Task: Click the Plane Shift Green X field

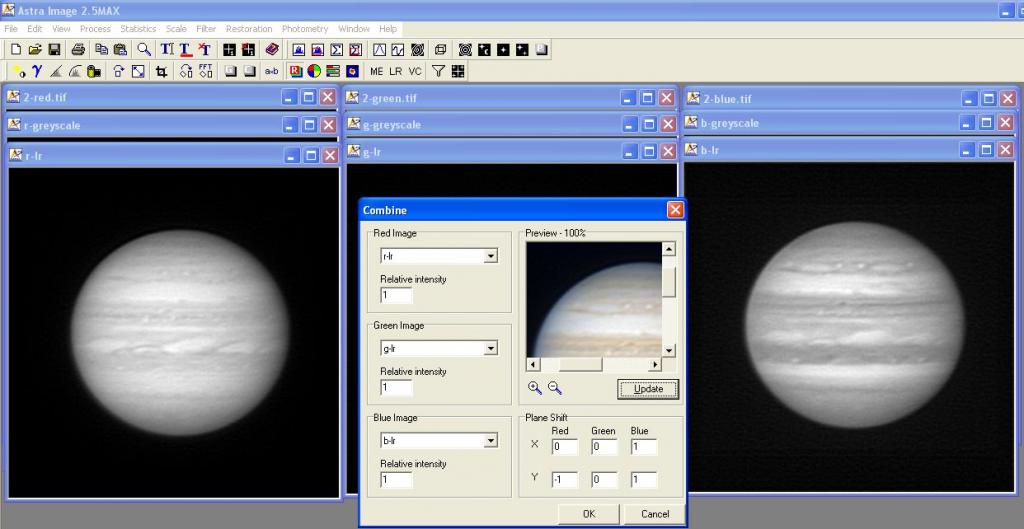Action: click(604, 447)
